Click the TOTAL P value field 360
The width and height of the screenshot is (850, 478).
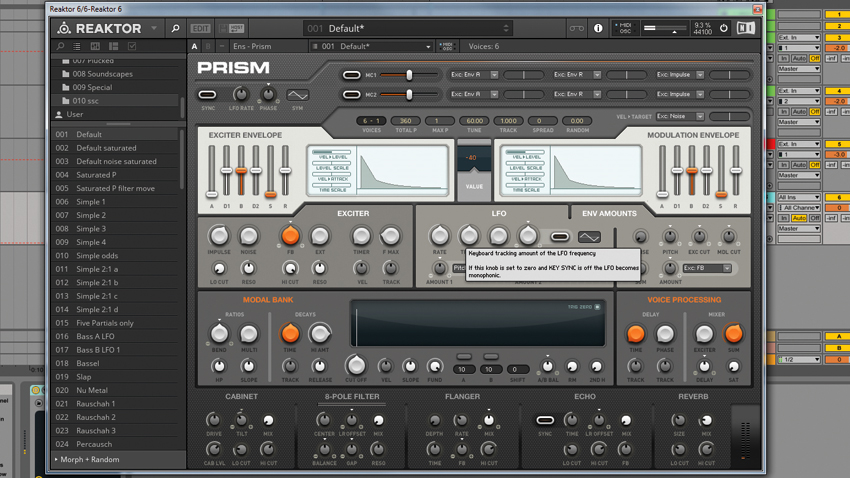click(405, 121)
